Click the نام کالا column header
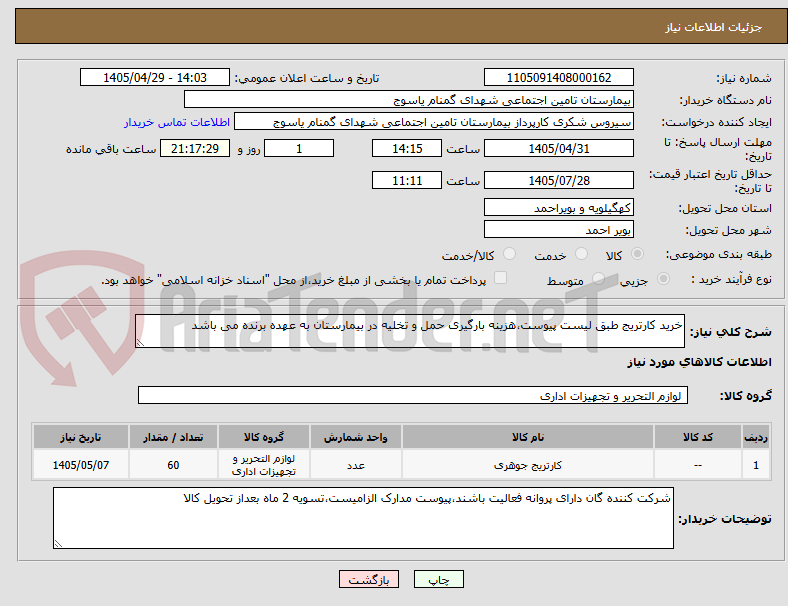The image size is (788, 606). pyautogui.click(x=528, y=437)
